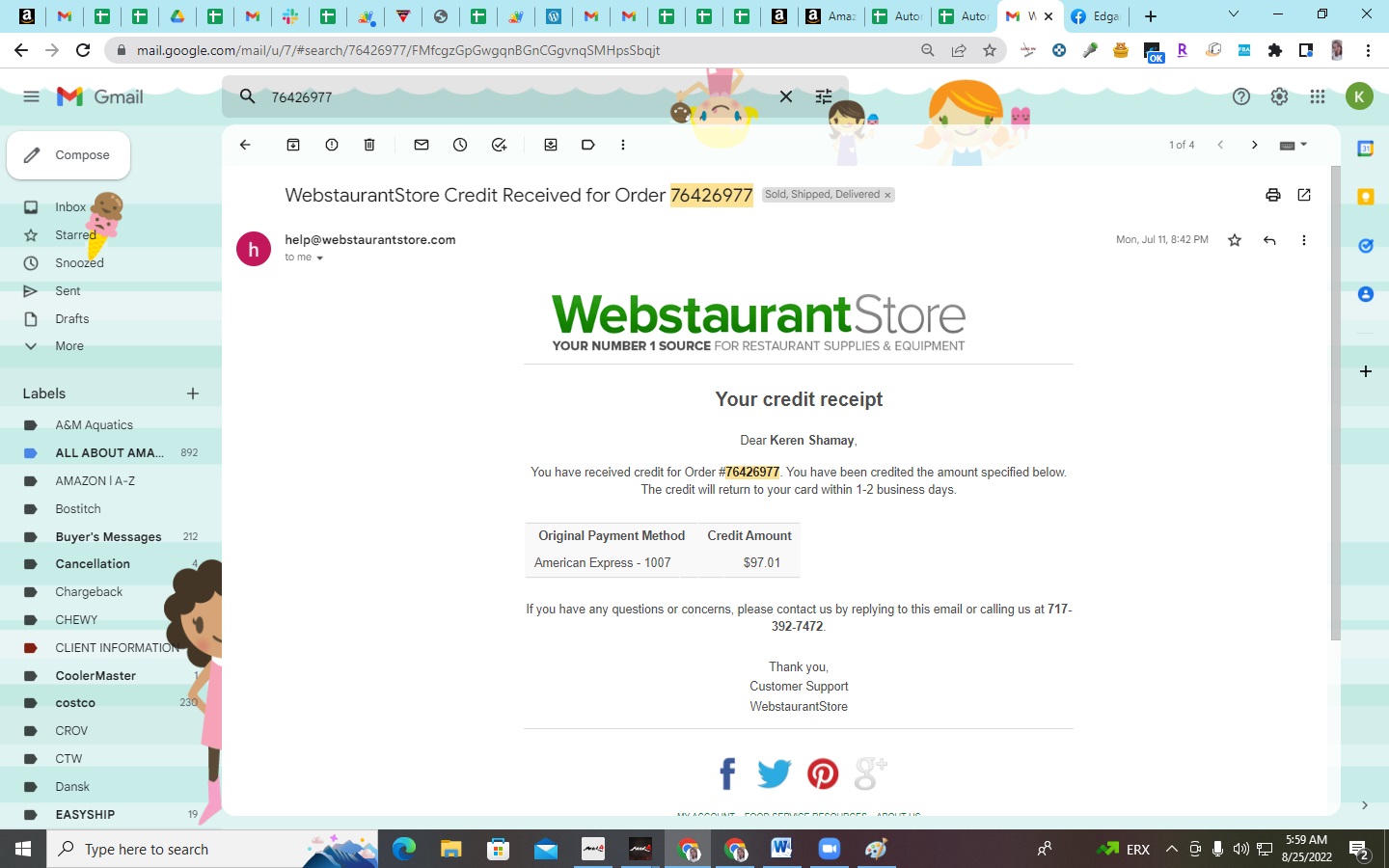Open Starred folder
Screen dimensions: 1389x868
(75, 235)
